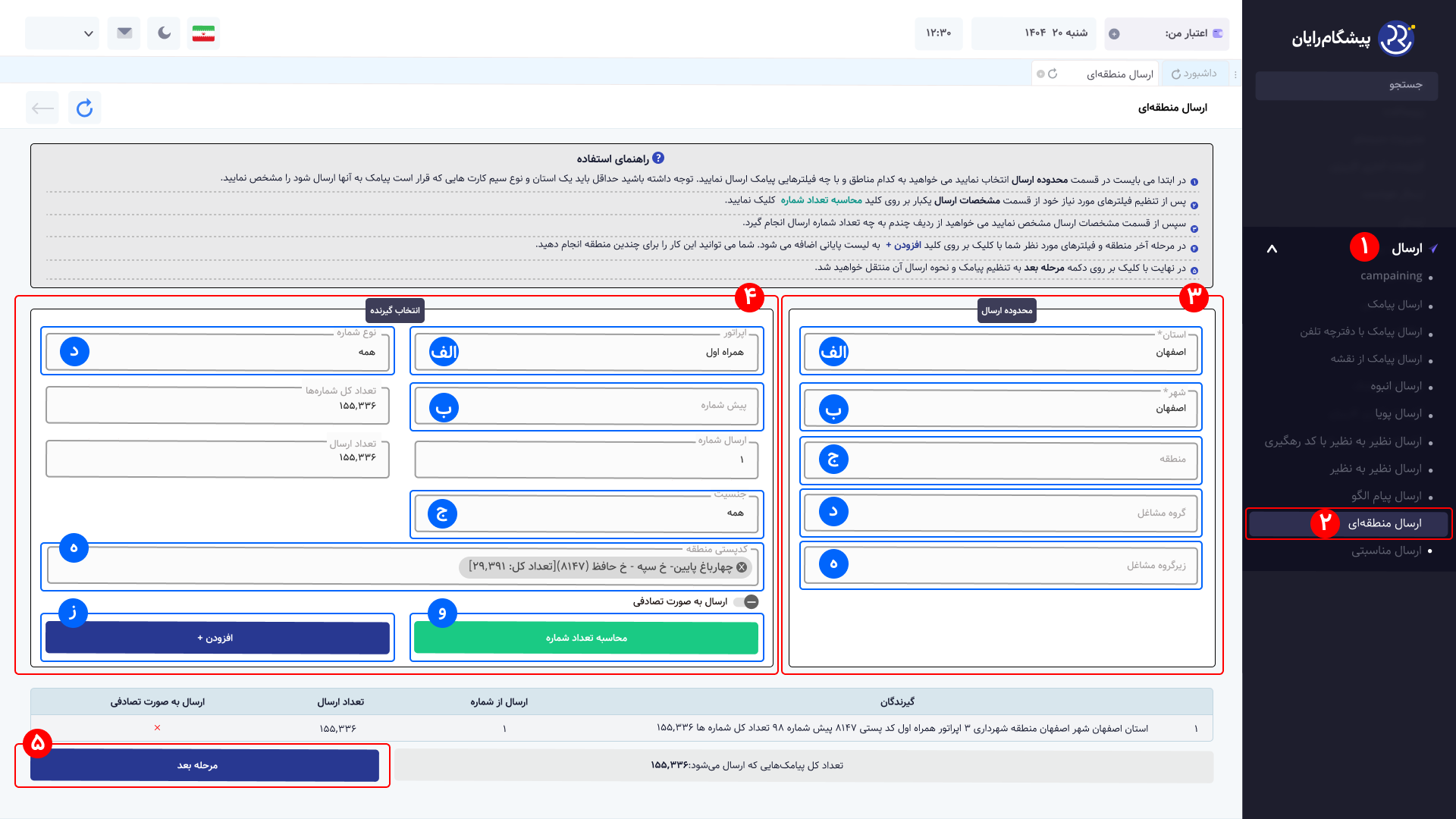Click the تعداد کل پیامک‌هایی که ارسال می‌شود summary
This screenshot has height=819, width=1456.
804,766
